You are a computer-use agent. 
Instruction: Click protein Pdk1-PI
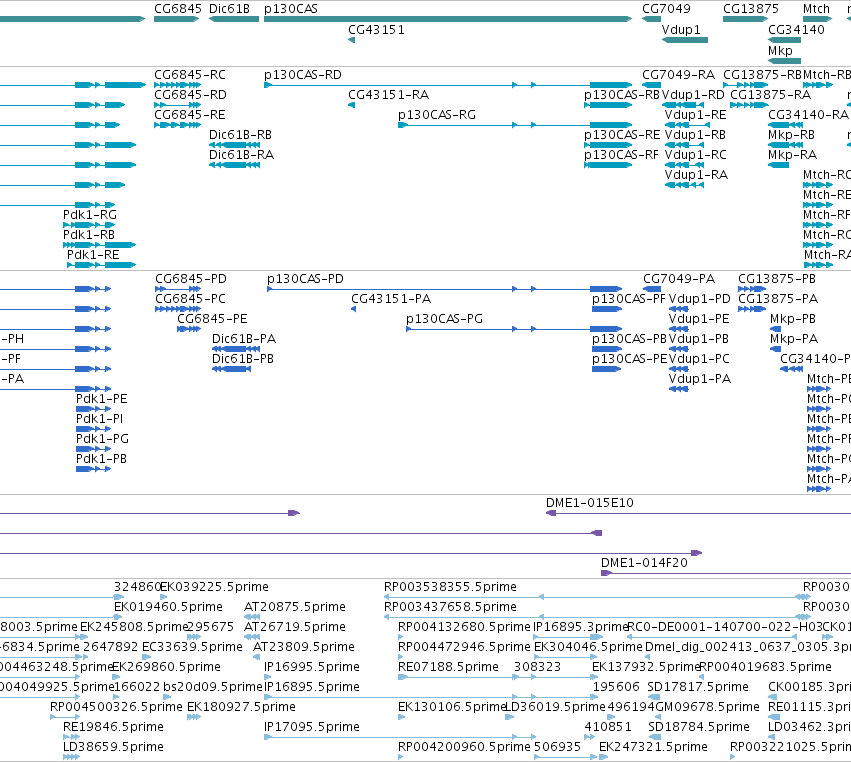[99, 418]
